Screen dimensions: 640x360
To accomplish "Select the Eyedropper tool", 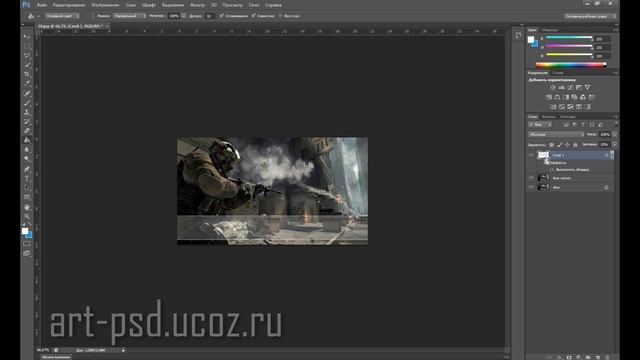I will click(x=27, y=84).
